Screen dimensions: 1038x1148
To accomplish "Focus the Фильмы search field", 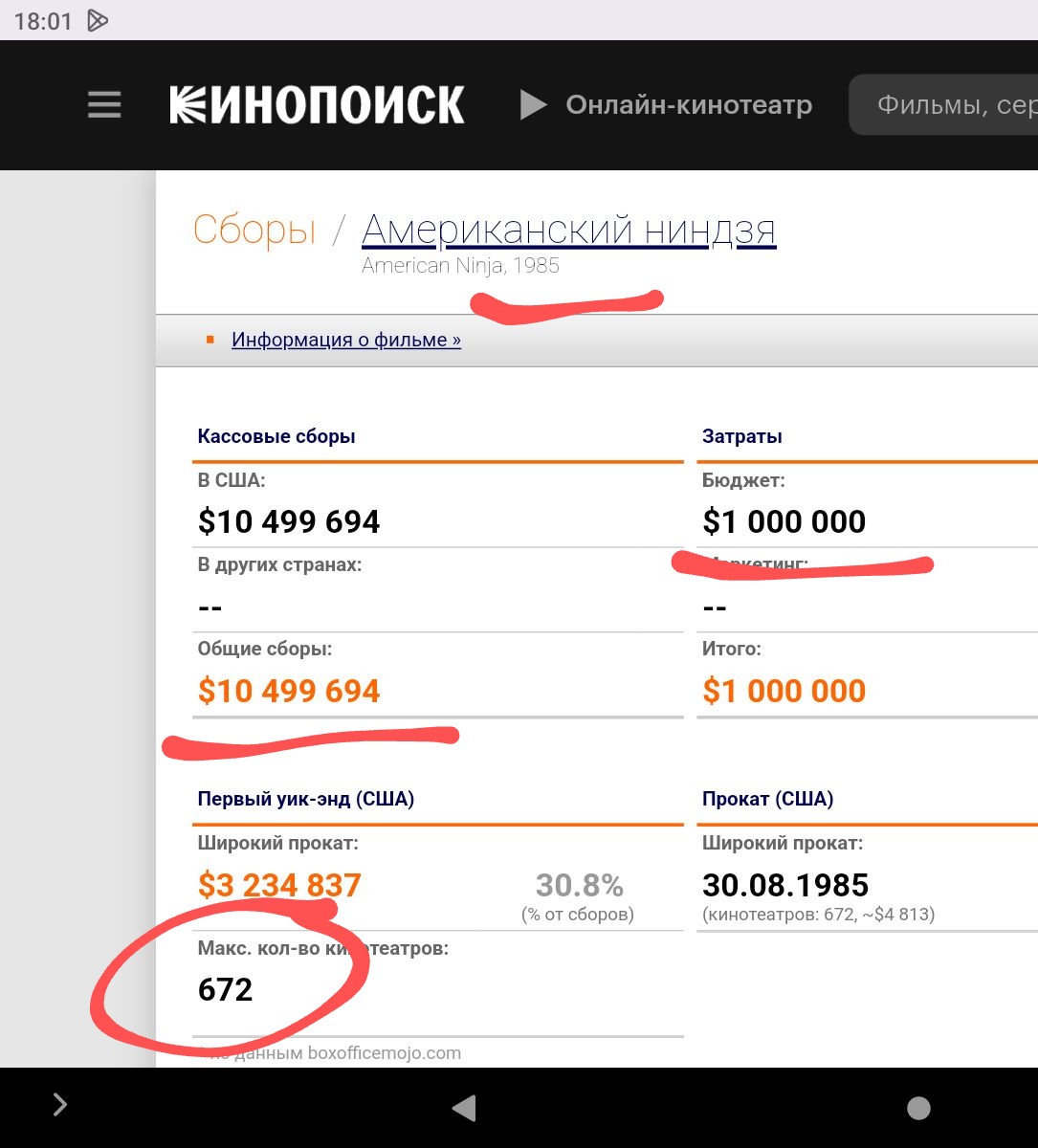I will tap(943, 104).
